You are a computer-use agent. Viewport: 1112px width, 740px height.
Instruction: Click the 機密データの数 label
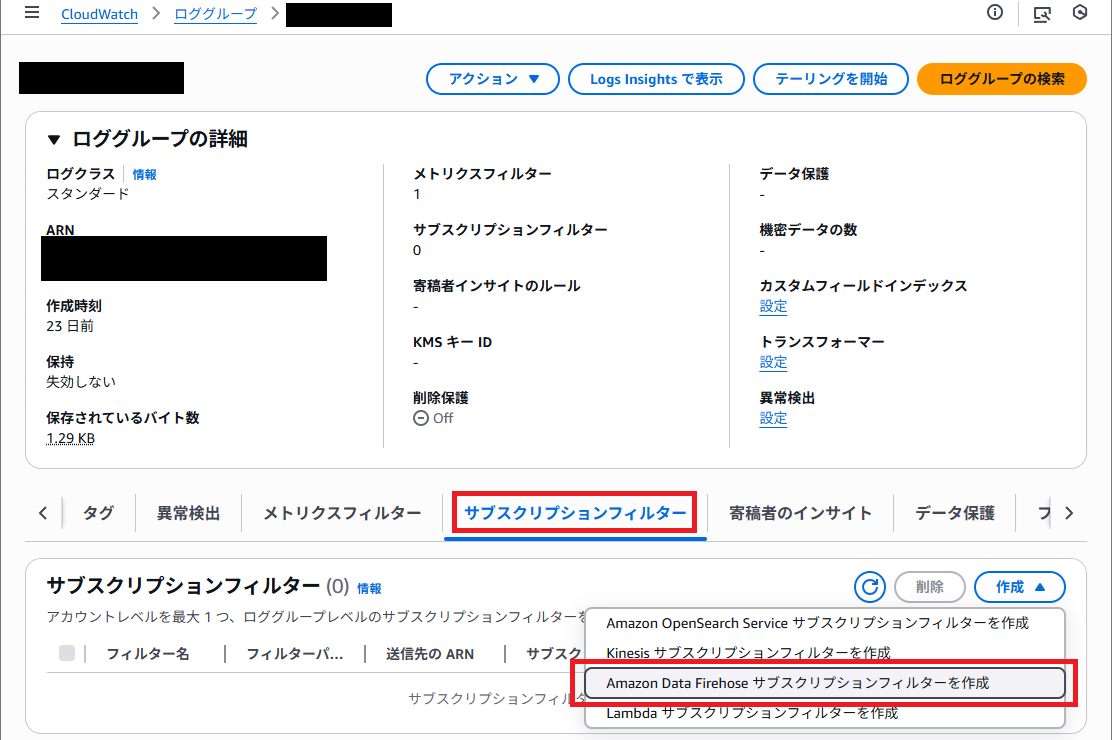coord(808,230)
